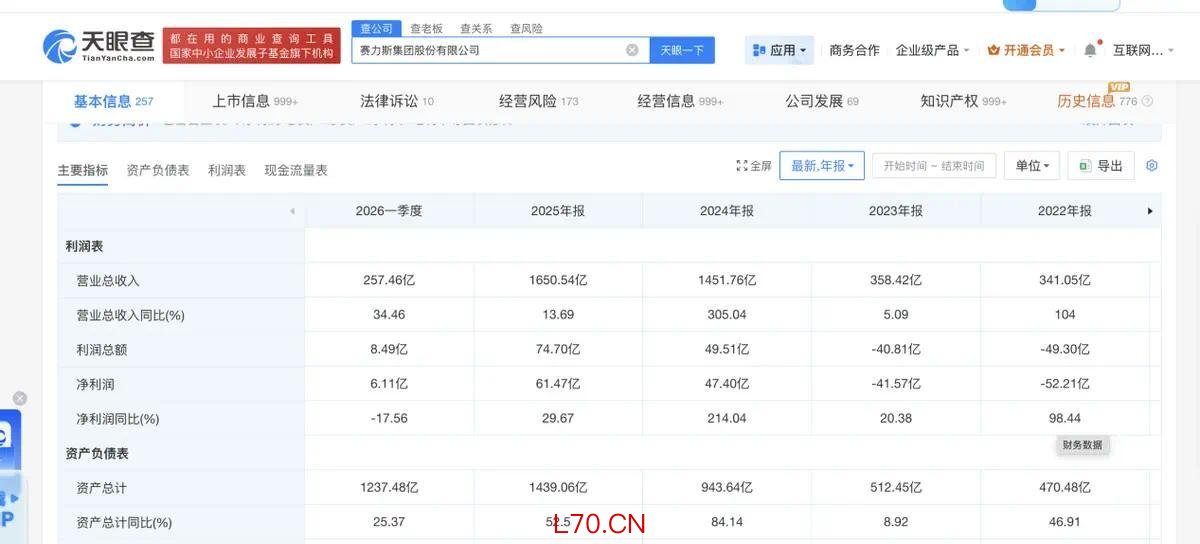This screenshot has width=1200, height=544.
Task: Click the TianYanCha logo
Action: [99, 45]
